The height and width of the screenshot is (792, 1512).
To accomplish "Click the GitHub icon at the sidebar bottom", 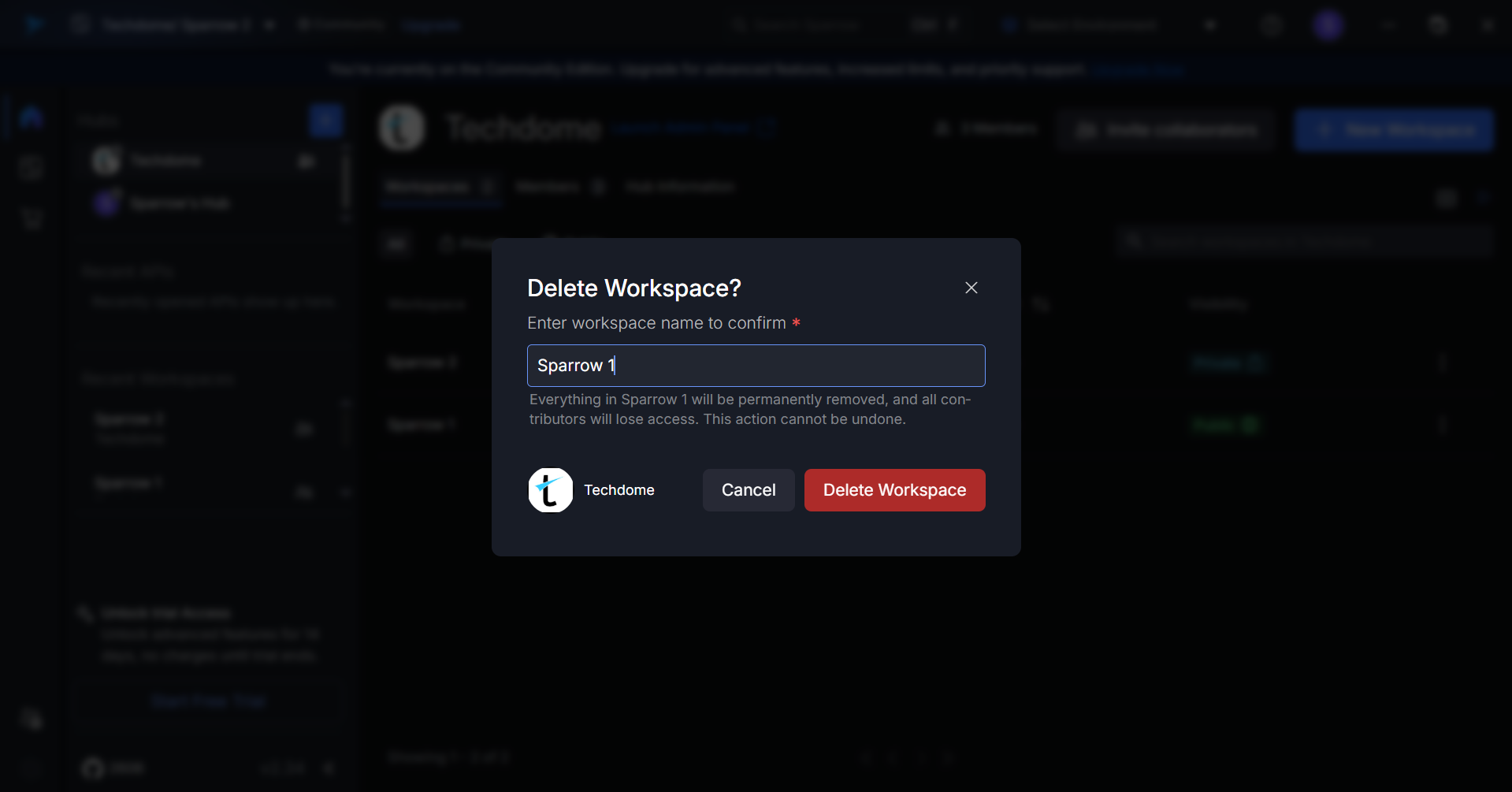I will point(91,768).
